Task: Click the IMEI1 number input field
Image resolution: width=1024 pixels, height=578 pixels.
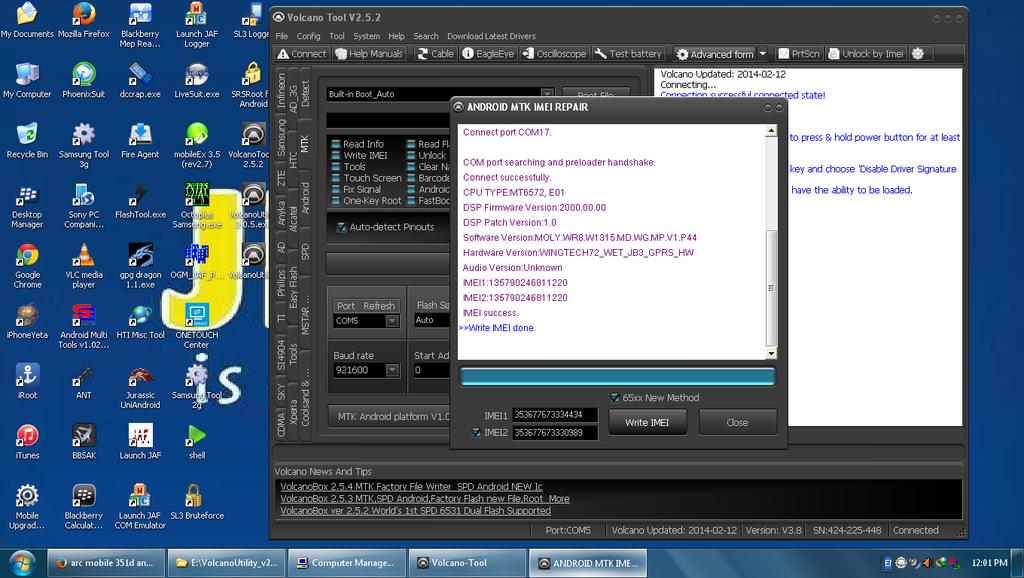Action: click(555, 415)
